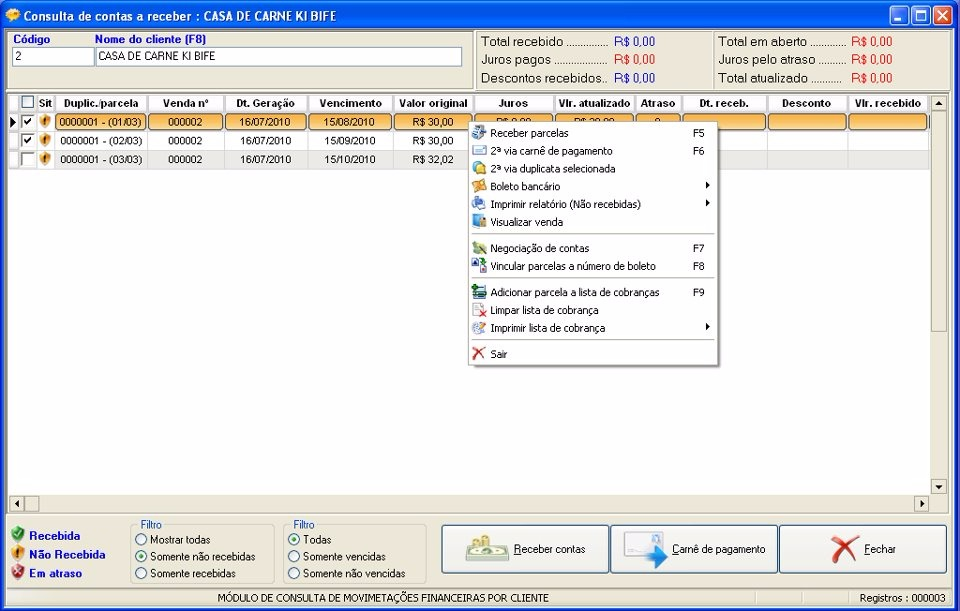This screenshot has width=960, height=611.
Task: Click the Duplic./parcela column header
Action: tap(101, 103)
